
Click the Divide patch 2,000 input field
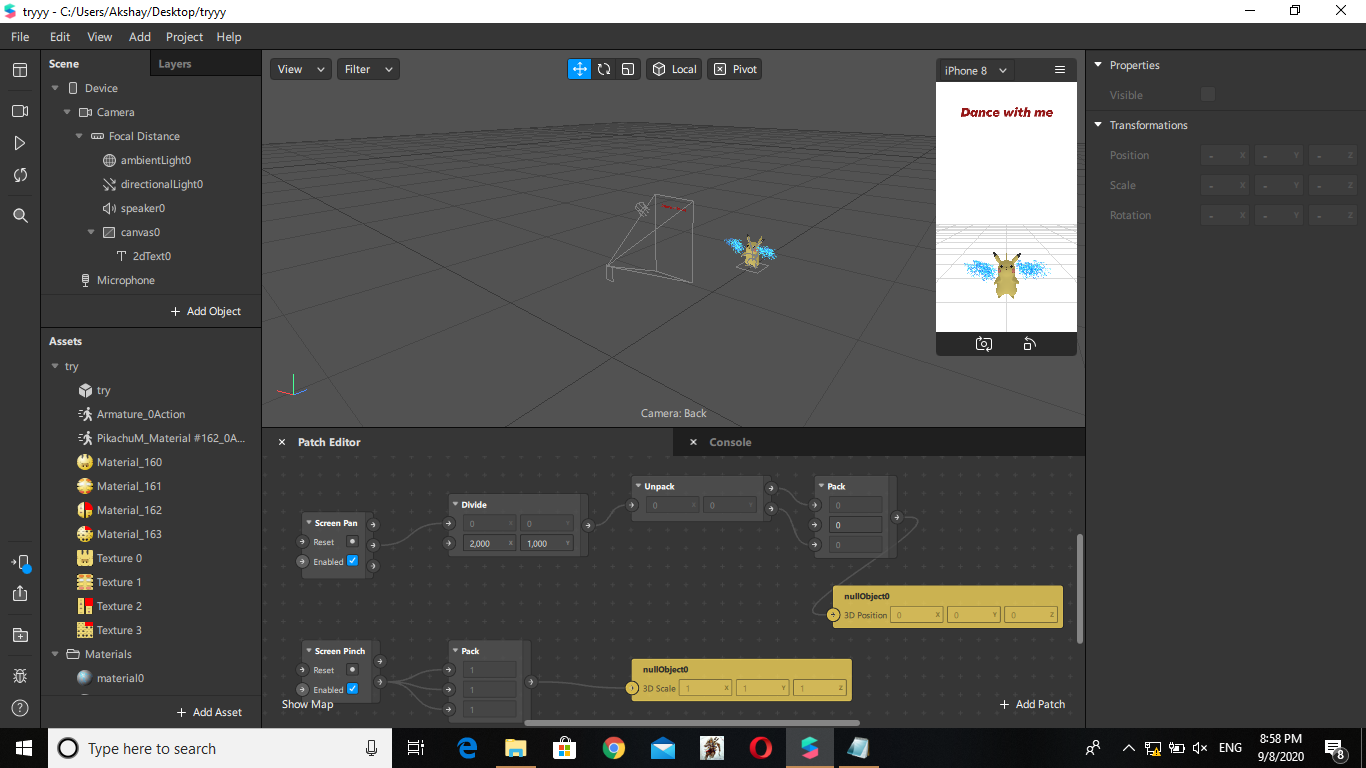[x=490, y=543]
